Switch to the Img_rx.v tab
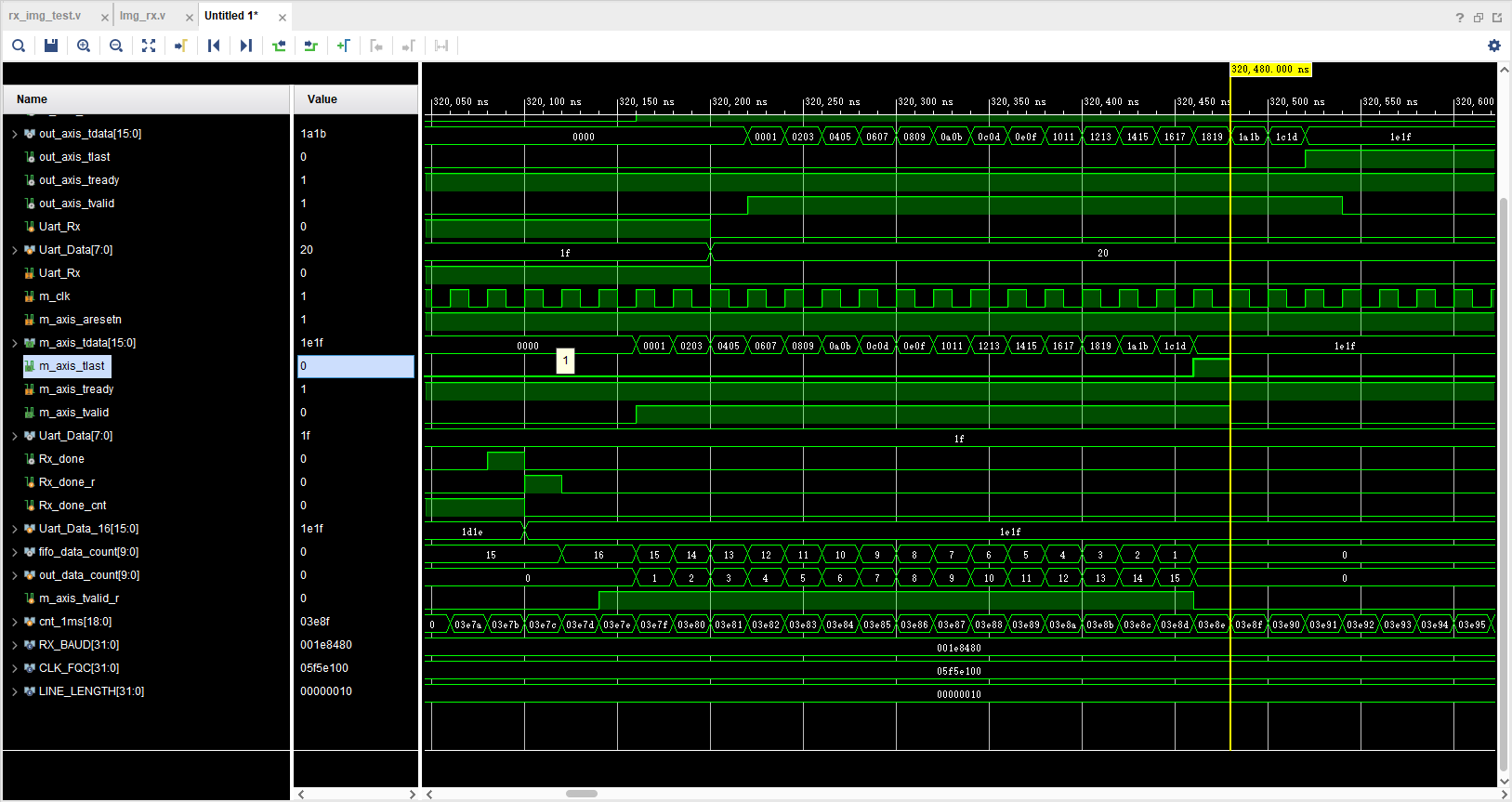1512x802 pixels. [142, 16]
